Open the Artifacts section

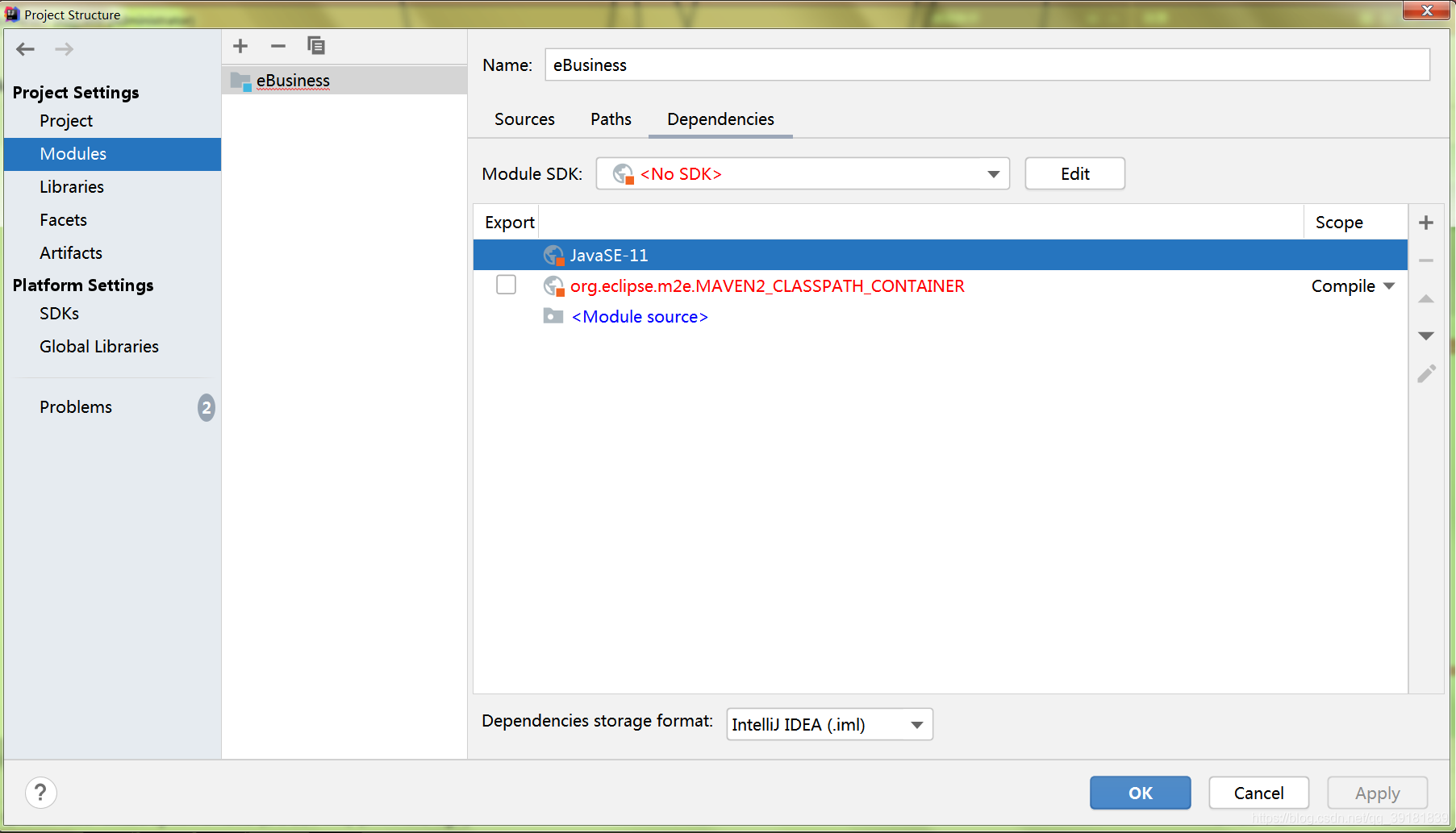(x=71, y=253)
